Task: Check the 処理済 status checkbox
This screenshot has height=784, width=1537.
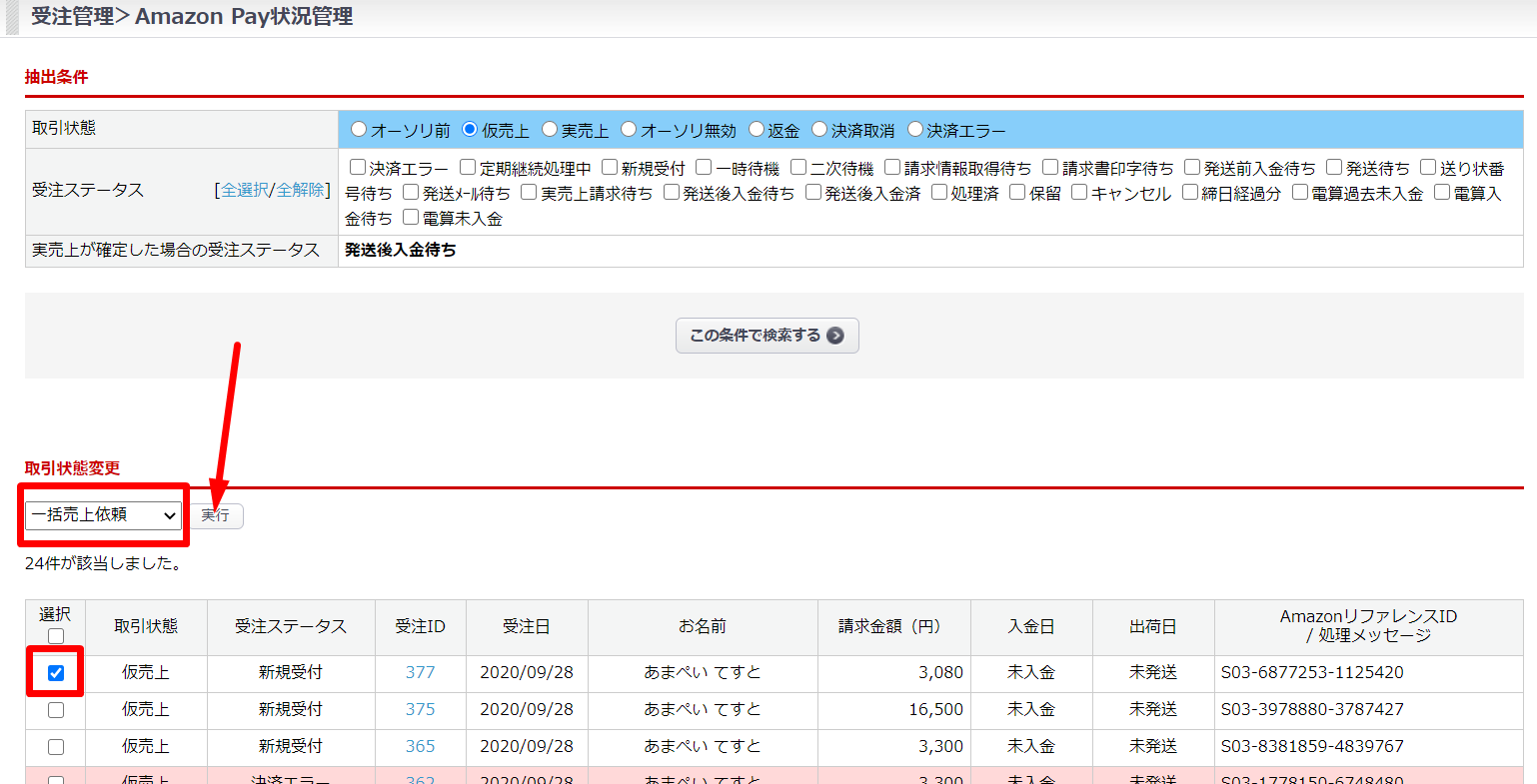Action: [x=939, y=193]
